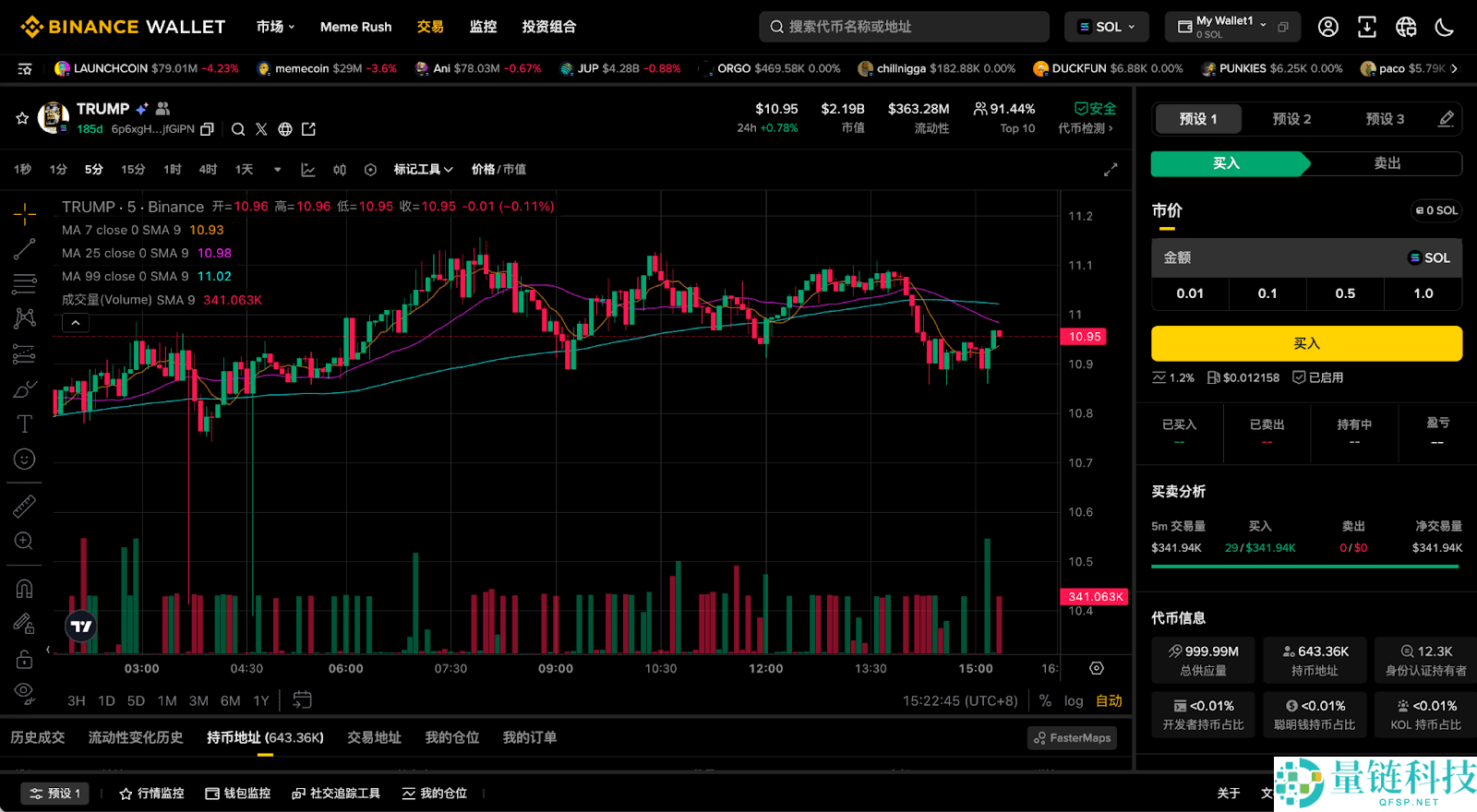Collapse the indicator legend chevron
The image size is (1477, 812).
click(x=76, y=323)
